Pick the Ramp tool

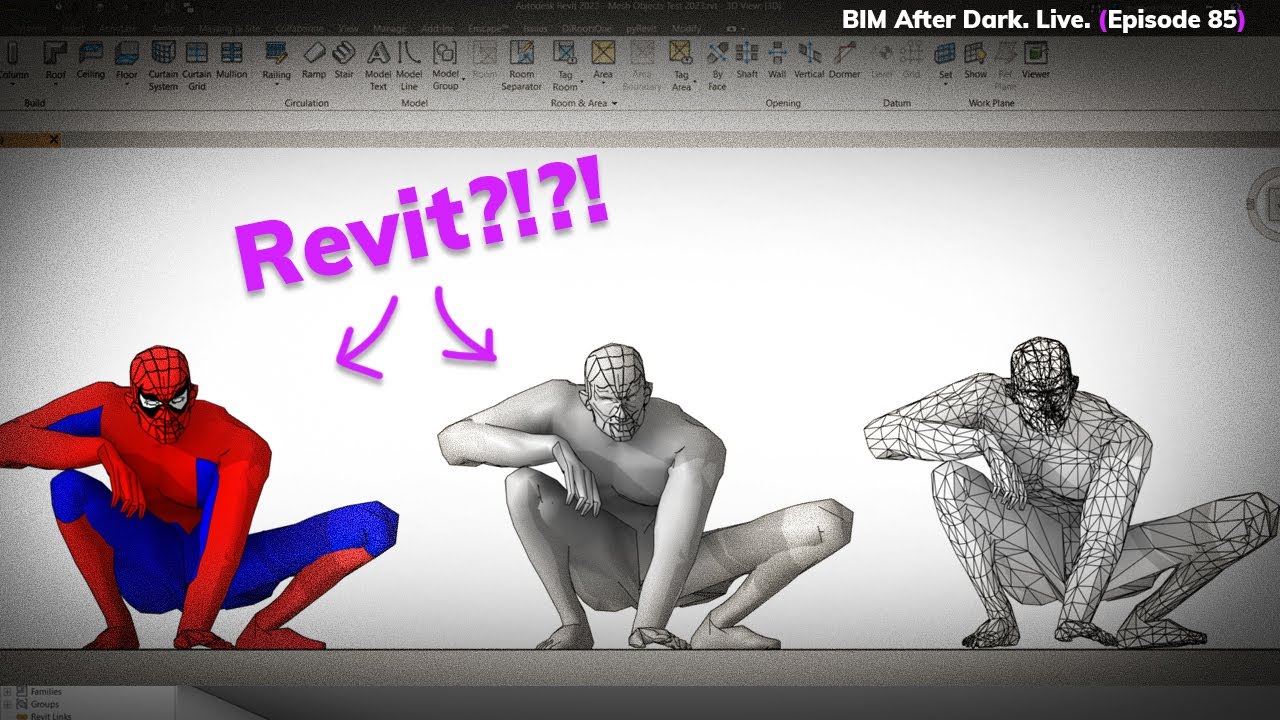pos(314,60)
